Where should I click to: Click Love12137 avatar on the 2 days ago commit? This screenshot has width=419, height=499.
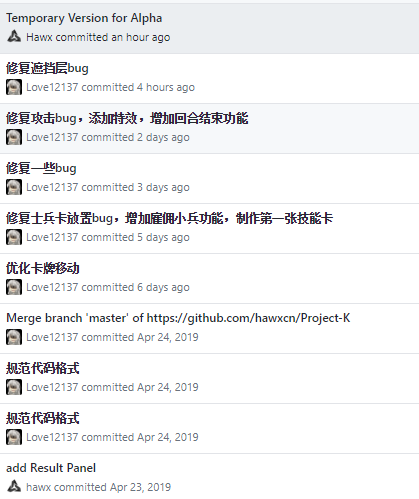pyautogui.click(x=14, y=137)
